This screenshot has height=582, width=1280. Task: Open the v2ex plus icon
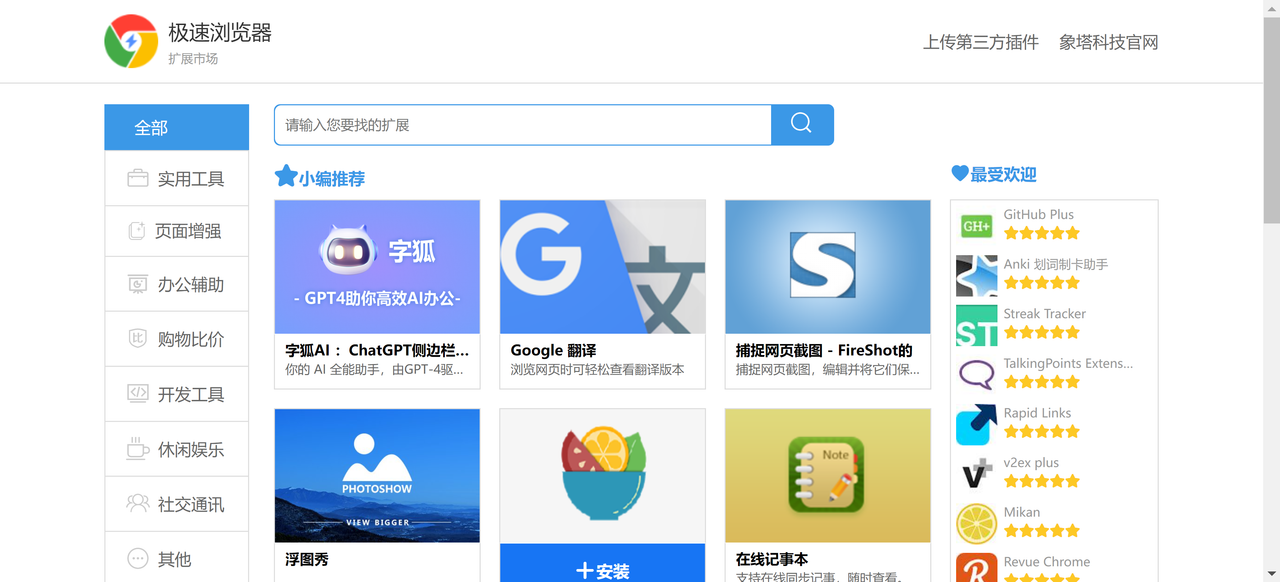(976, 474)
